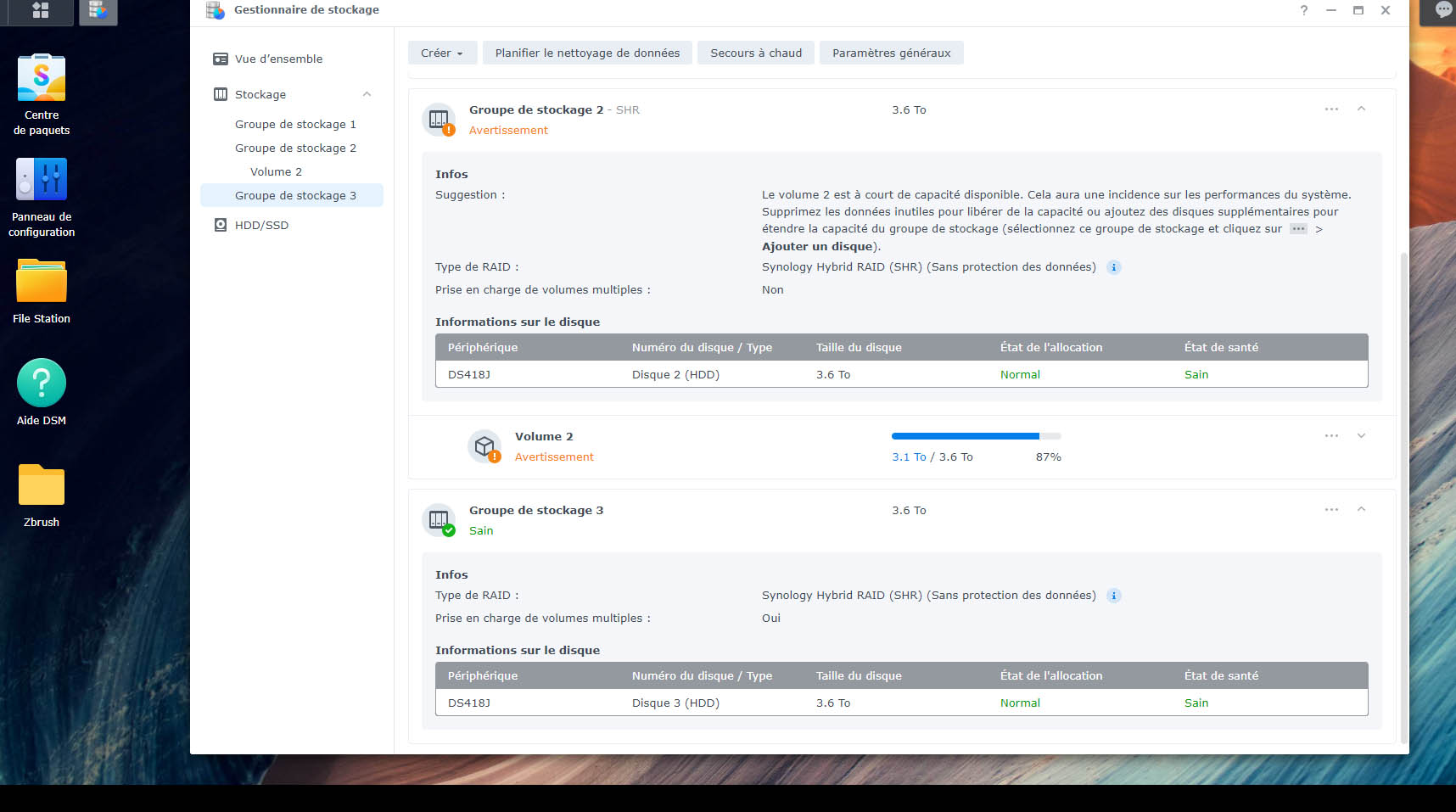This screenshot has height=812, width=1456.
Task: Click the Disque 3 (HDD) table cell
Action: point(675,703)
